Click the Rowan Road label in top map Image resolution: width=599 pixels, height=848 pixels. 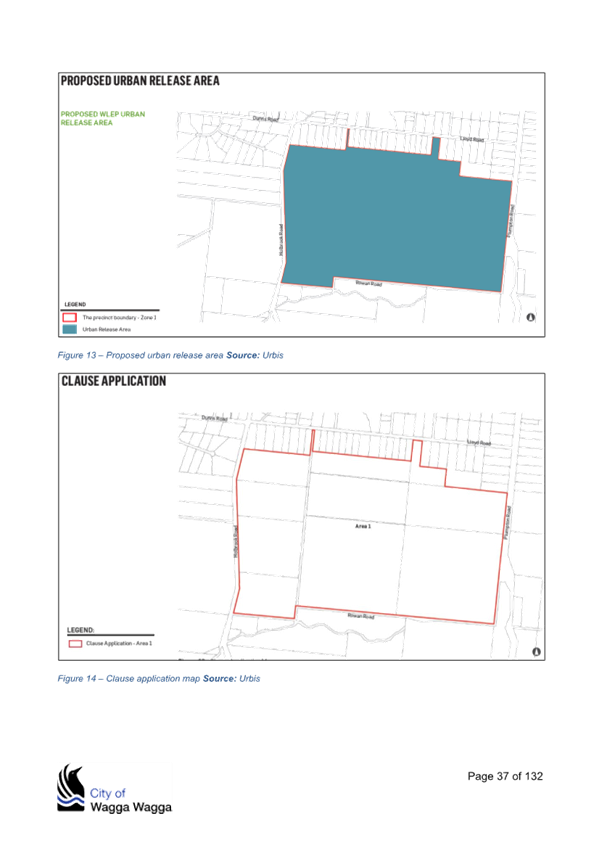(x=369, y=283)
